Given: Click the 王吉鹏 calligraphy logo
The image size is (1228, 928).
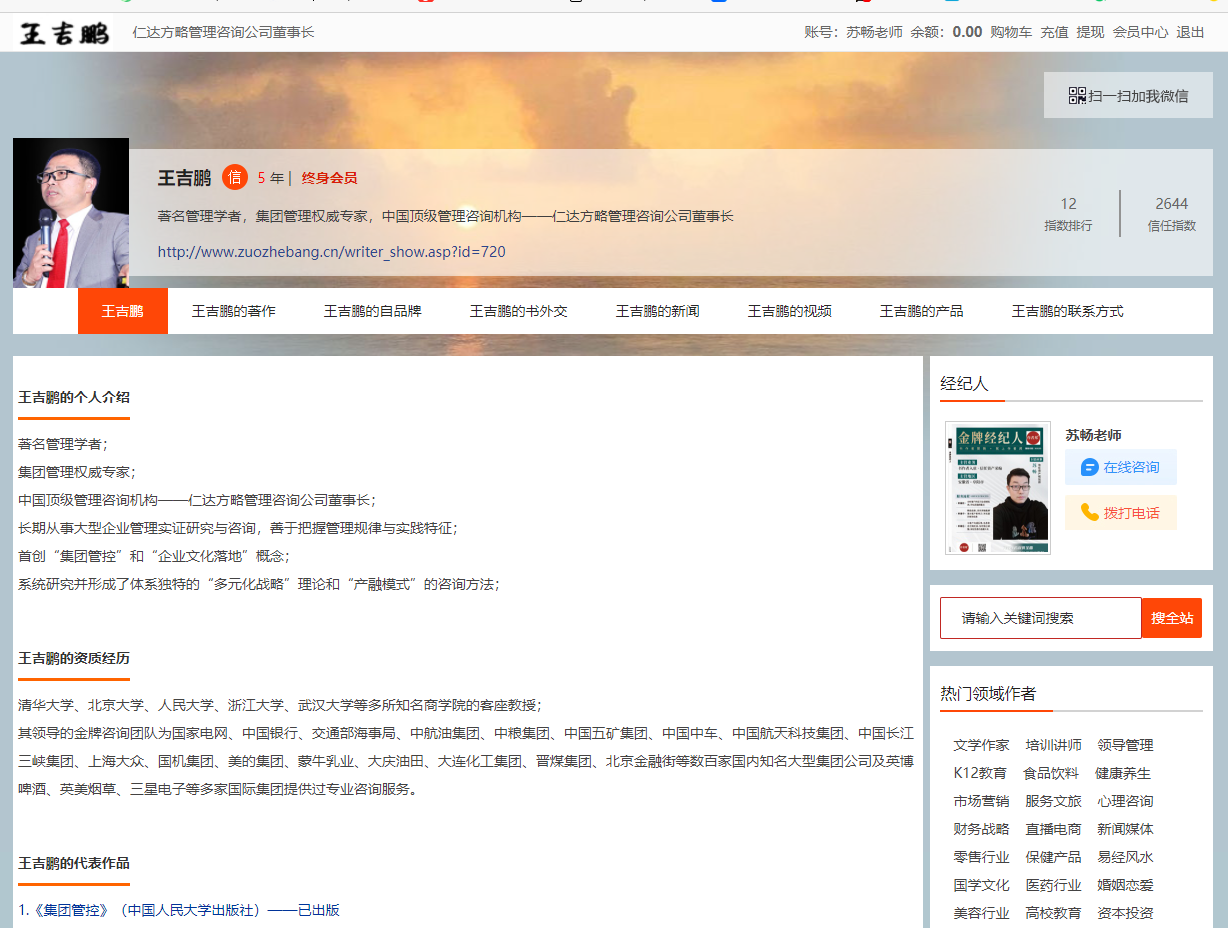Looking at the screenshot, I should (65, 33).
